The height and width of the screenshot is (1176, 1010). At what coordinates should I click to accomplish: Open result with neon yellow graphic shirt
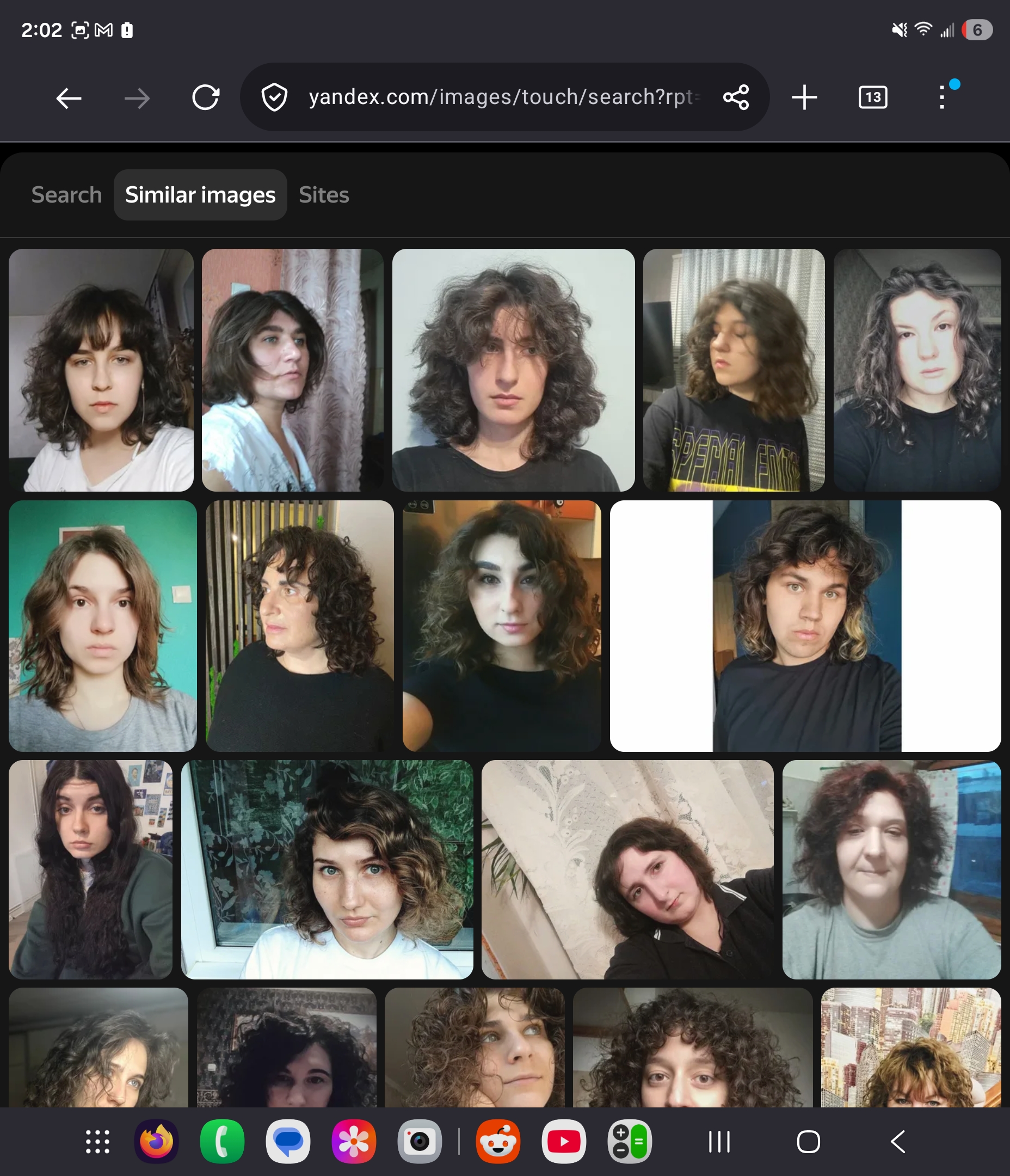[x=734, y=370]
